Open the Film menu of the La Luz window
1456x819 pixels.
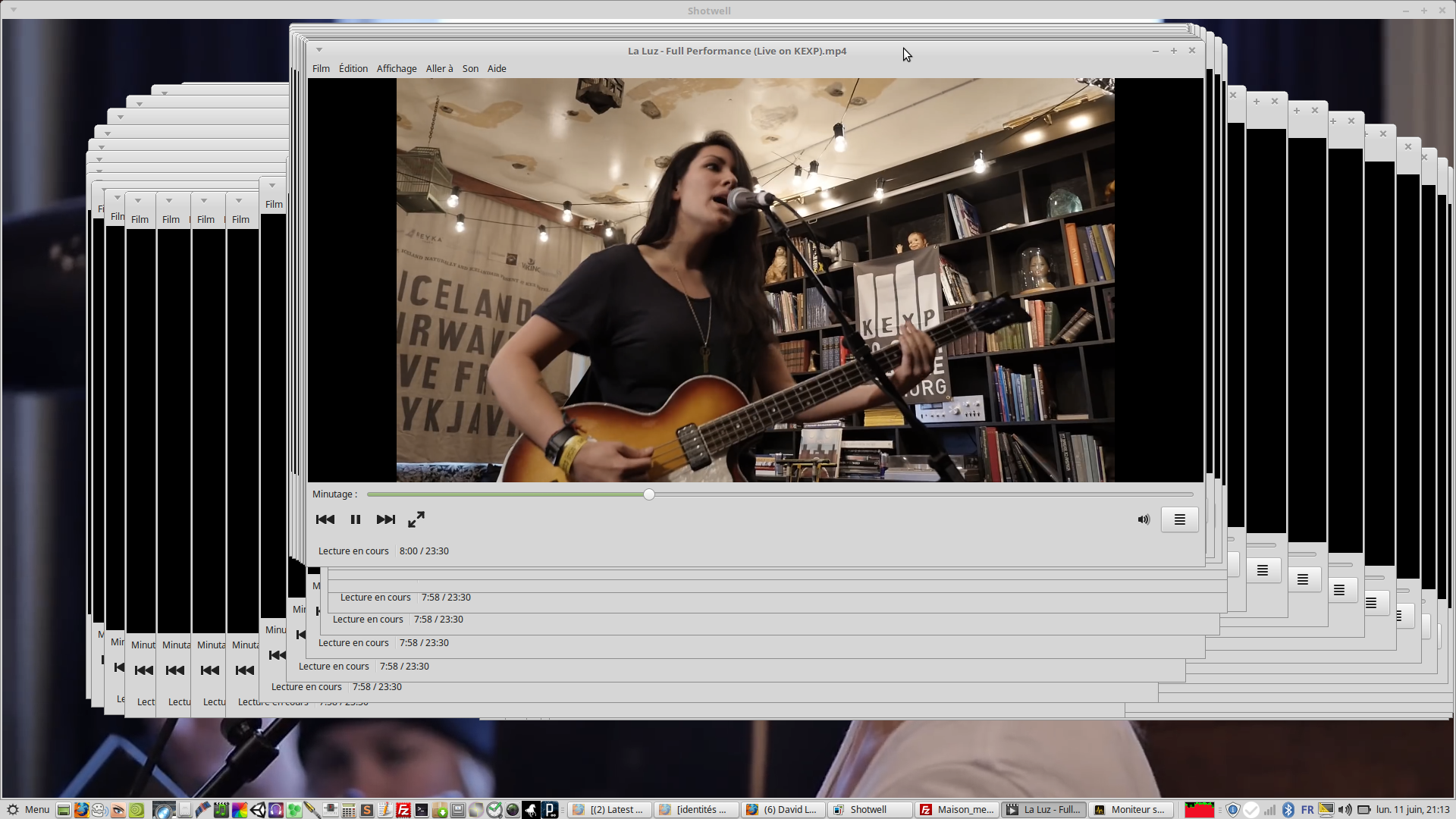coord(321,68)
